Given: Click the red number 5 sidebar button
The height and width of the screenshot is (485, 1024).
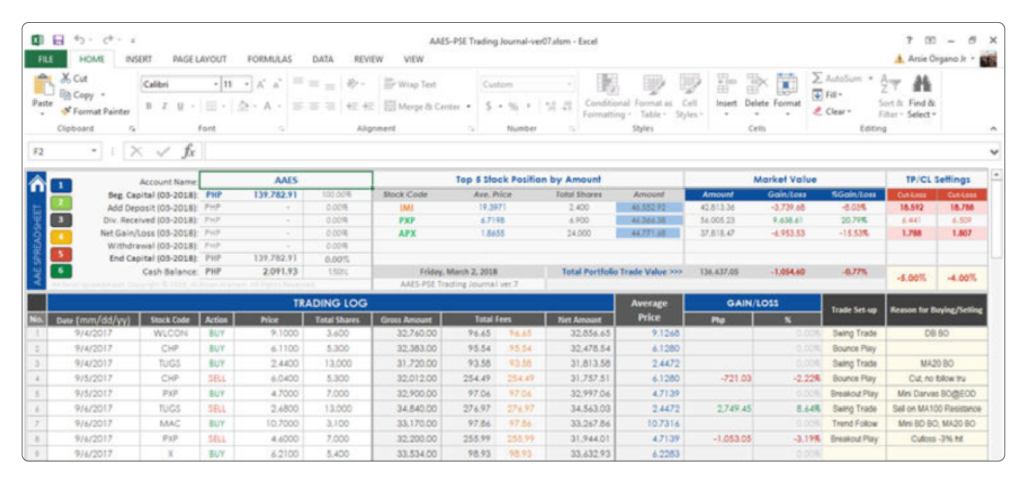Looking at the screenshot, I should (60, 253).
